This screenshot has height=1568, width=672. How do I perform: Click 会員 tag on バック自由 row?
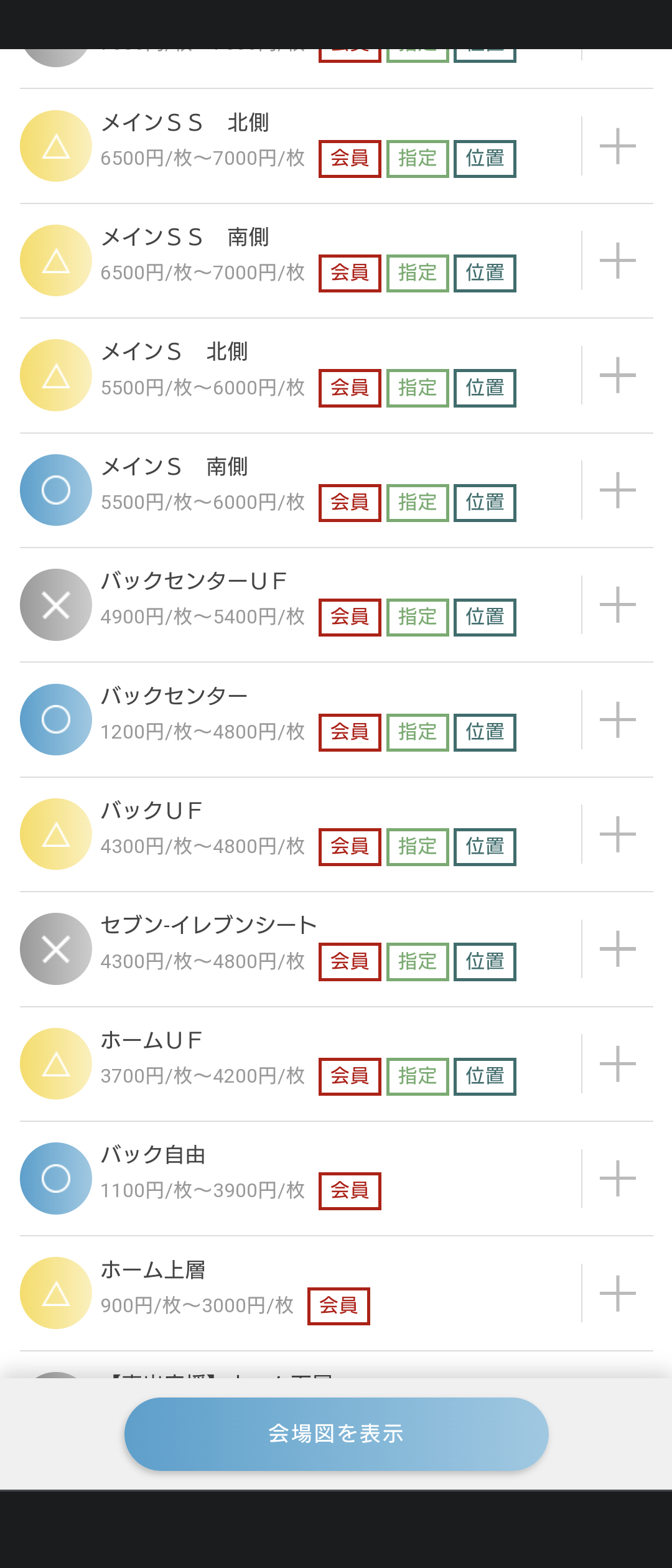pyautogui.click(x=350, y=1191)
